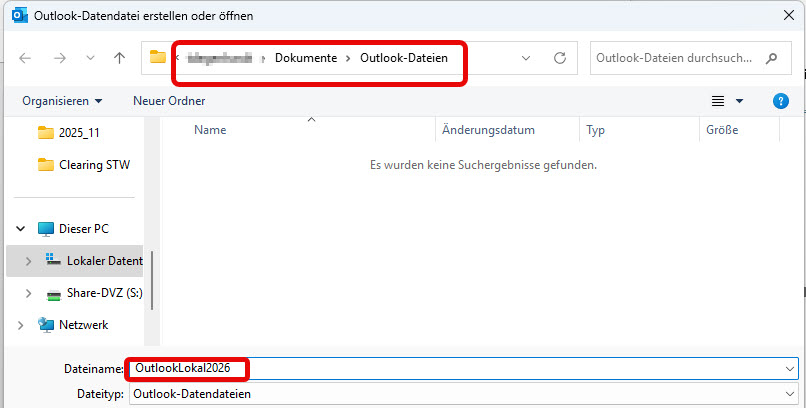The height and width of the screenshot is (408, 806).
Task: Go up one folder level with the up arrow
Action: tap(120, 58)
